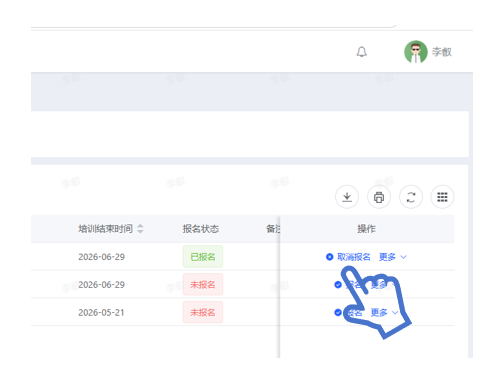Screen dimensions: 498x375
Task: Sort by 培训结束时间 column arrows
Action: 140,229
